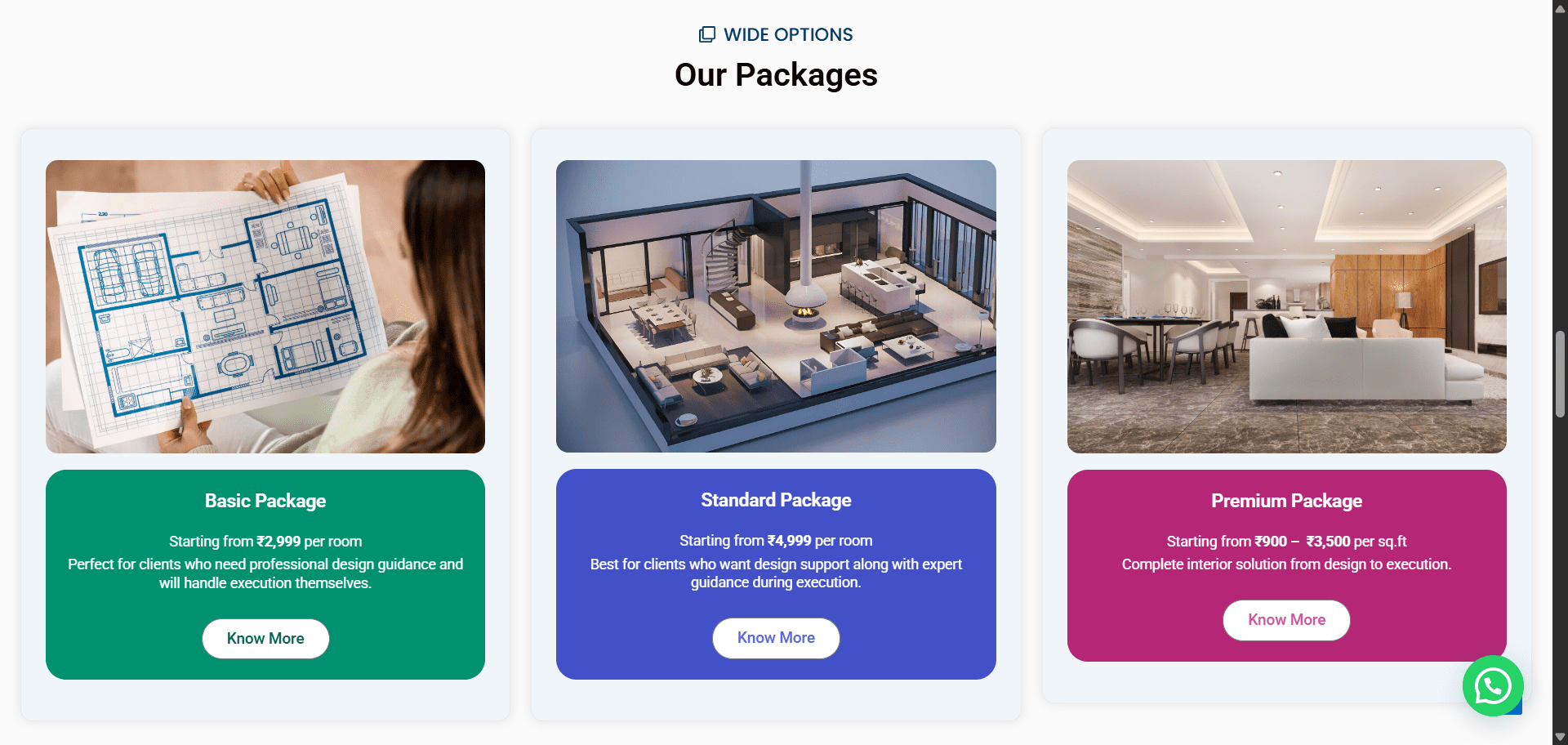Click the stacked-squares icon beside Wide Options

(707, 34)
